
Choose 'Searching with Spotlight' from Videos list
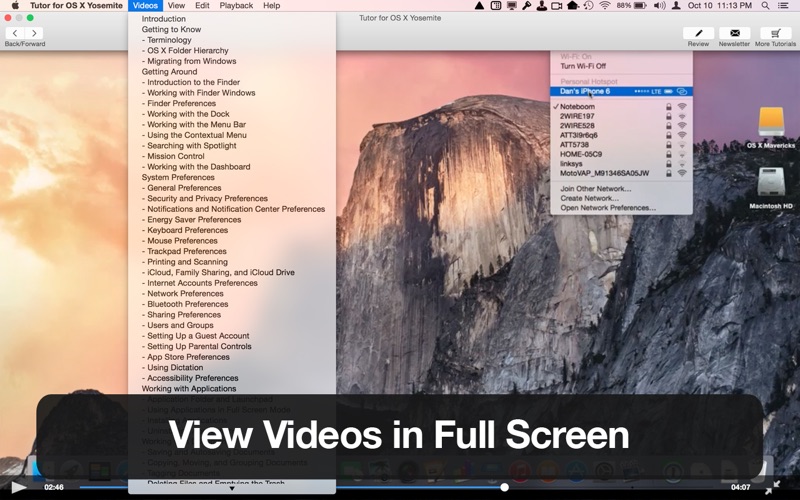click(191, 146)
